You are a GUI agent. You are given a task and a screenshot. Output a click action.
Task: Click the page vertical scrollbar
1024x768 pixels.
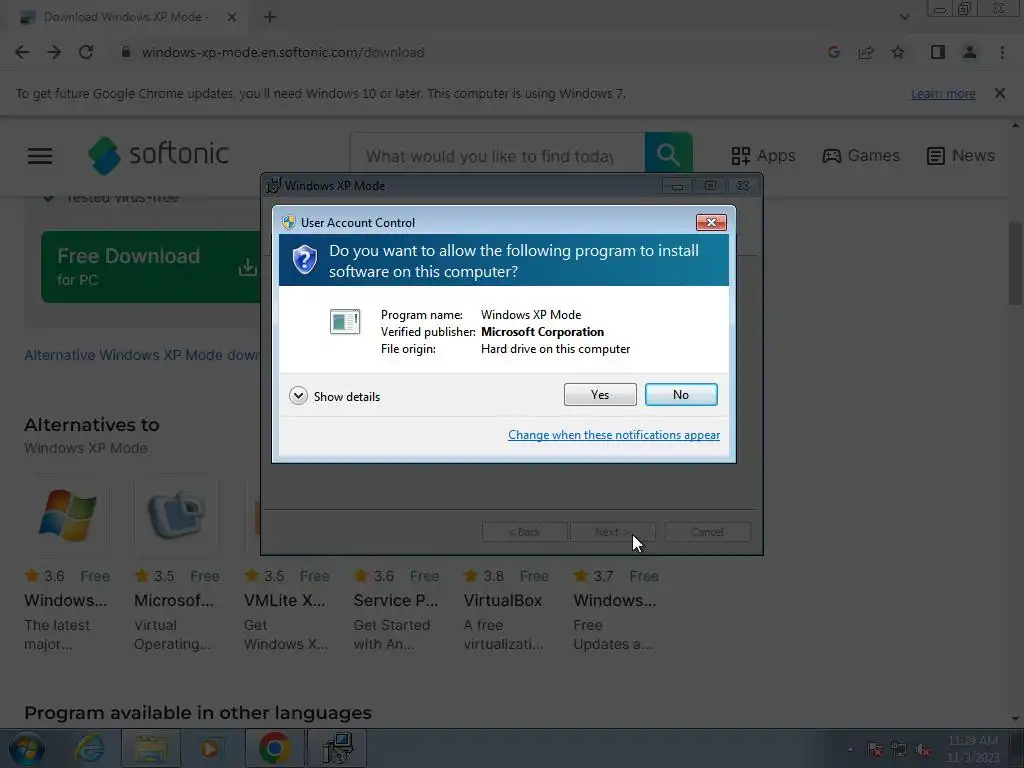pos(1015,261)
